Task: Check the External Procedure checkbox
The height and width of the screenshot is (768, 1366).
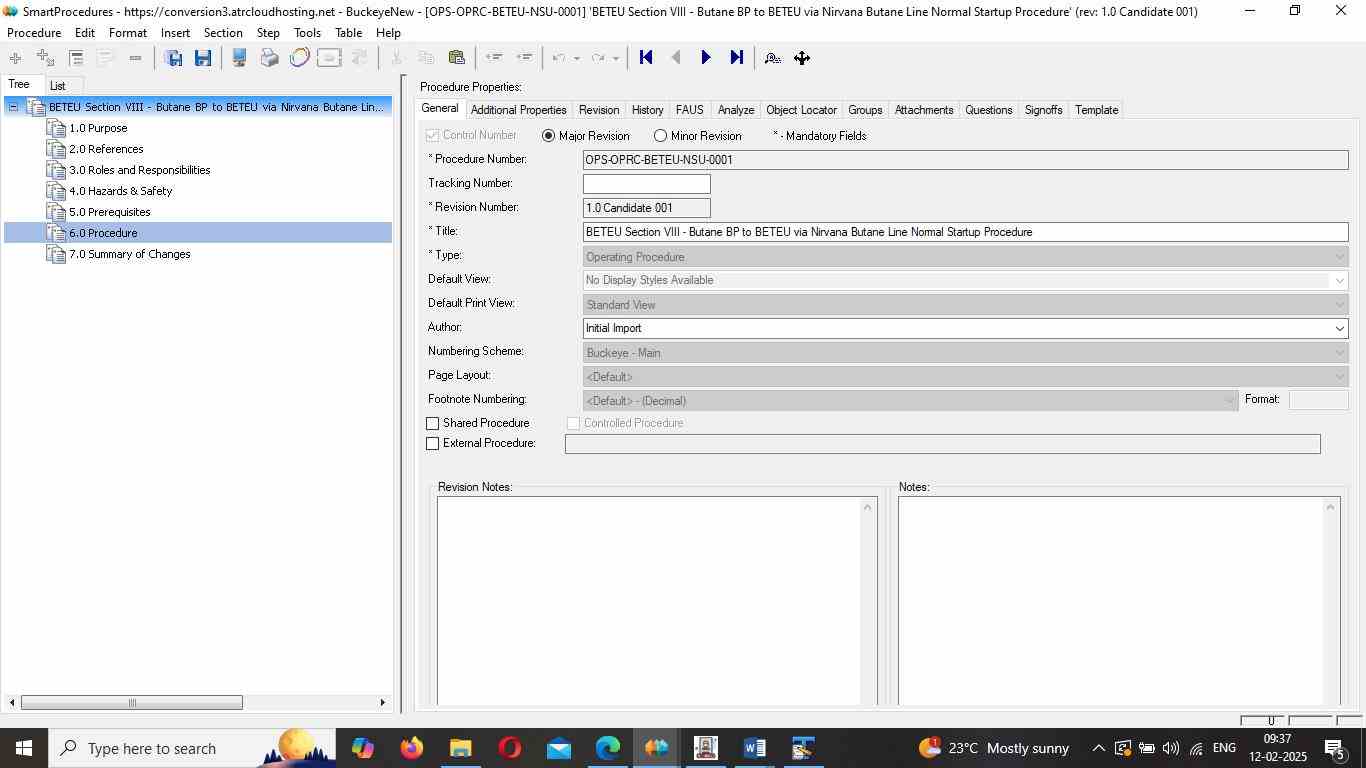Action: tap(433, 444)
